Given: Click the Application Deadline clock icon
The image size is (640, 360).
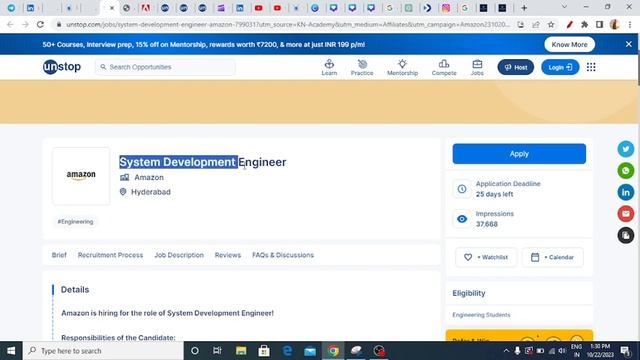Looking at the screenshot, I should (x=462, y=189).
